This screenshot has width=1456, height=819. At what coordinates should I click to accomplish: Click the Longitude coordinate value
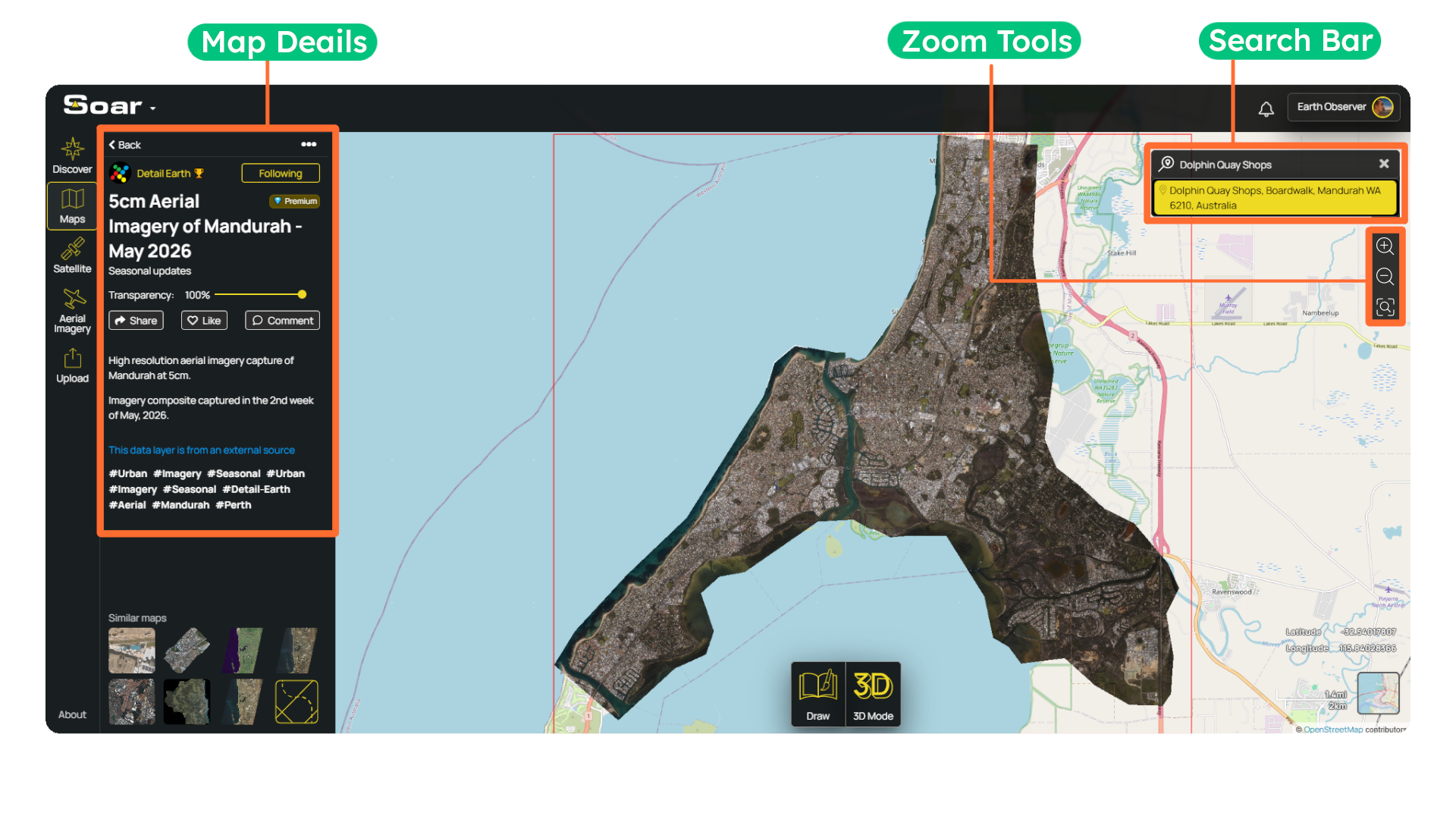pos(1367,648)
